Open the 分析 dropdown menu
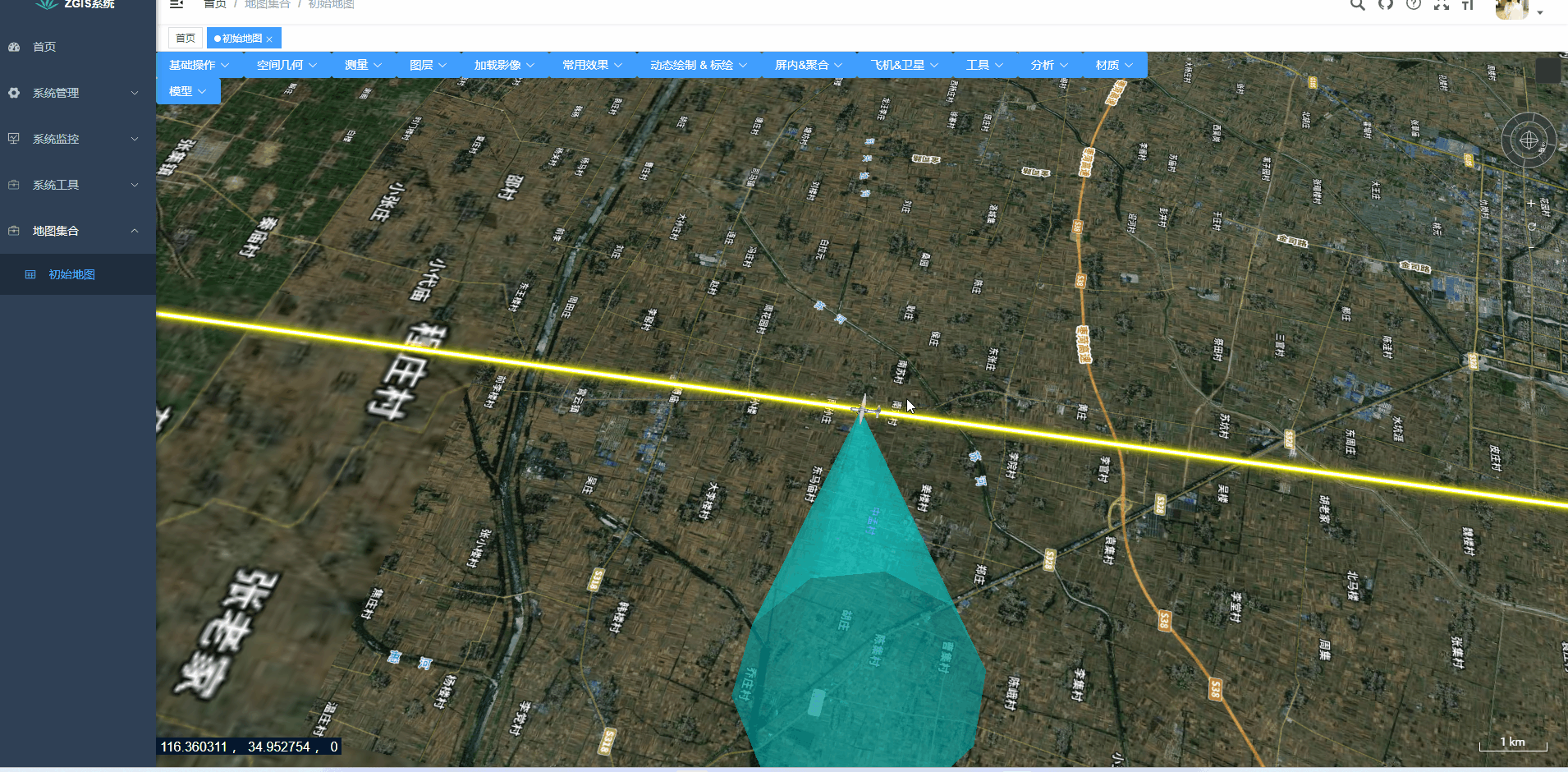1568x772 pixels. [x=1050, y=65]
